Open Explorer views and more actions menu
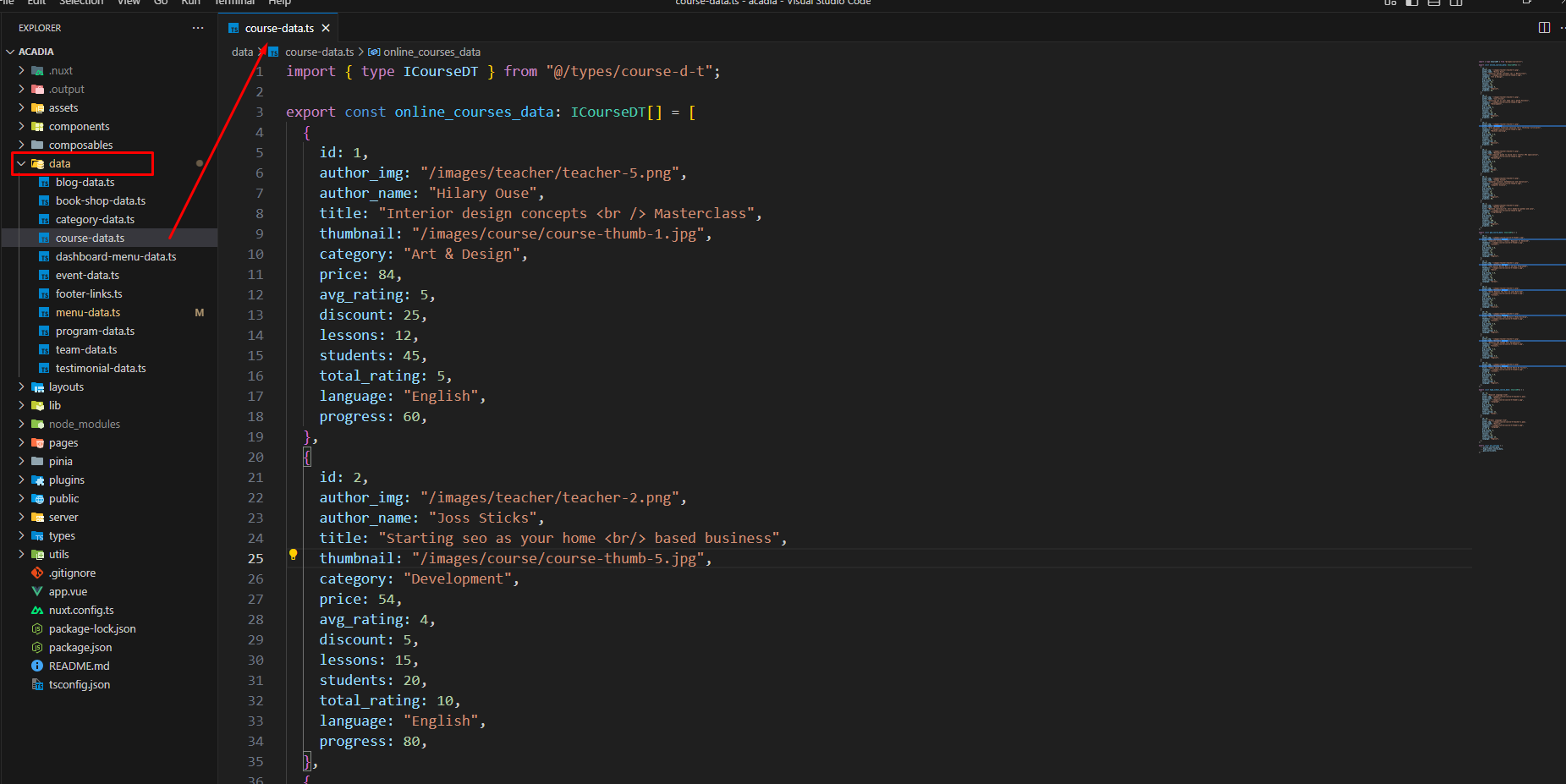Viewport: 1566px width, 784px height. pos(198,28)
